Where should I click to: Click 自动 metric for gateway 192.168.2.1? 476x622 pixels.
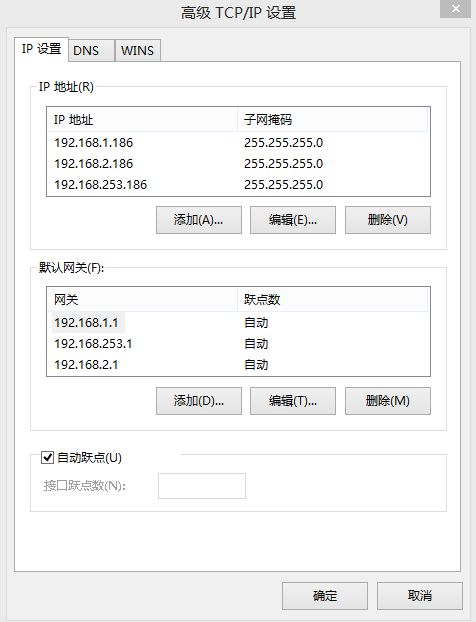pos(256,365)
